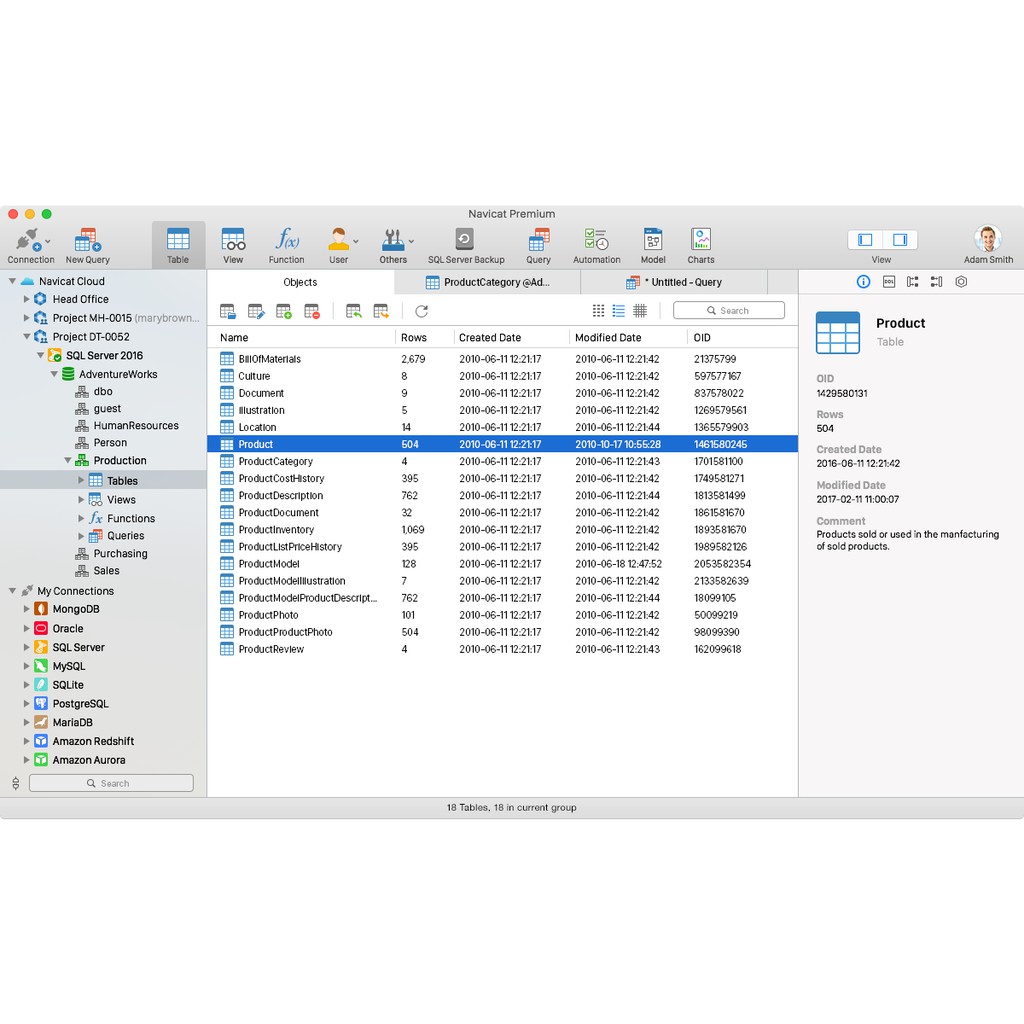Screen dimensions: 1024x1024
Task: Switch to detail view mode
Action: 640,311
